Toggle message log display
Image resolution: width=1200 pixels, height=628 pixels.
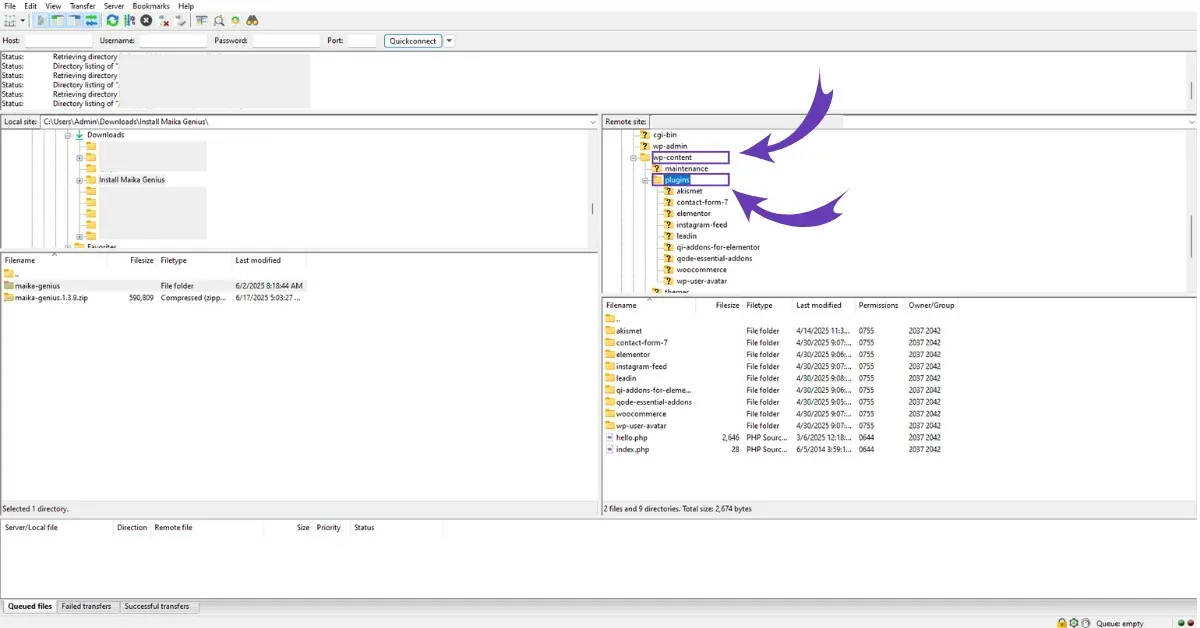click(x=41, y=20)
